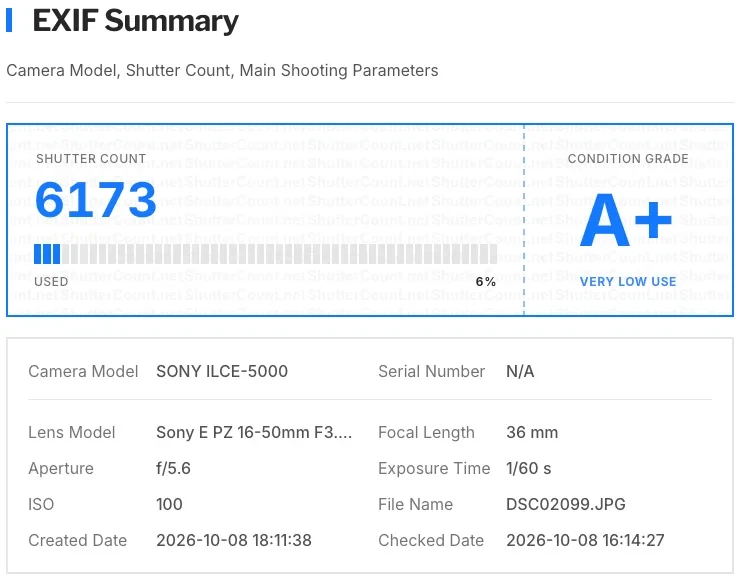The image size is (741, 579).
Task: Click the ISO label
Action: [x=41, y=504]
